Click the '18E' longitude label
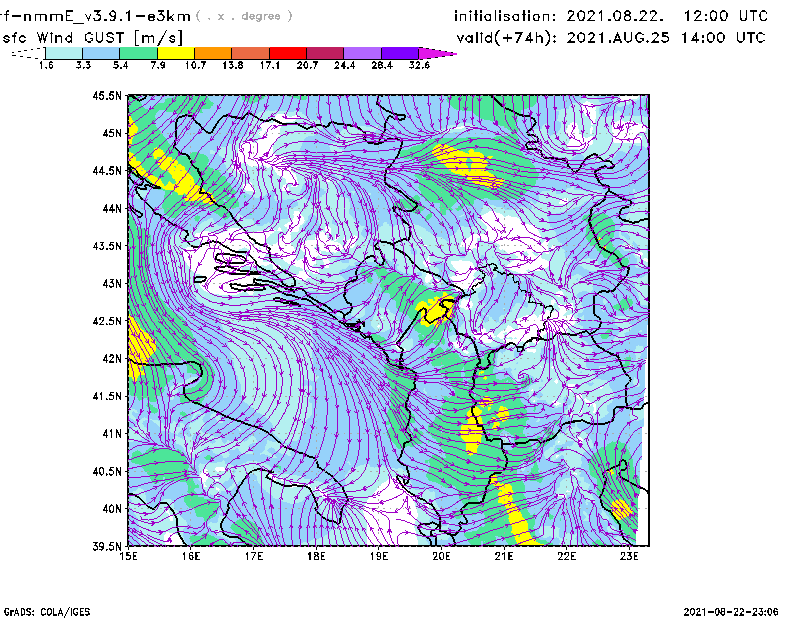 coord(316,556)
